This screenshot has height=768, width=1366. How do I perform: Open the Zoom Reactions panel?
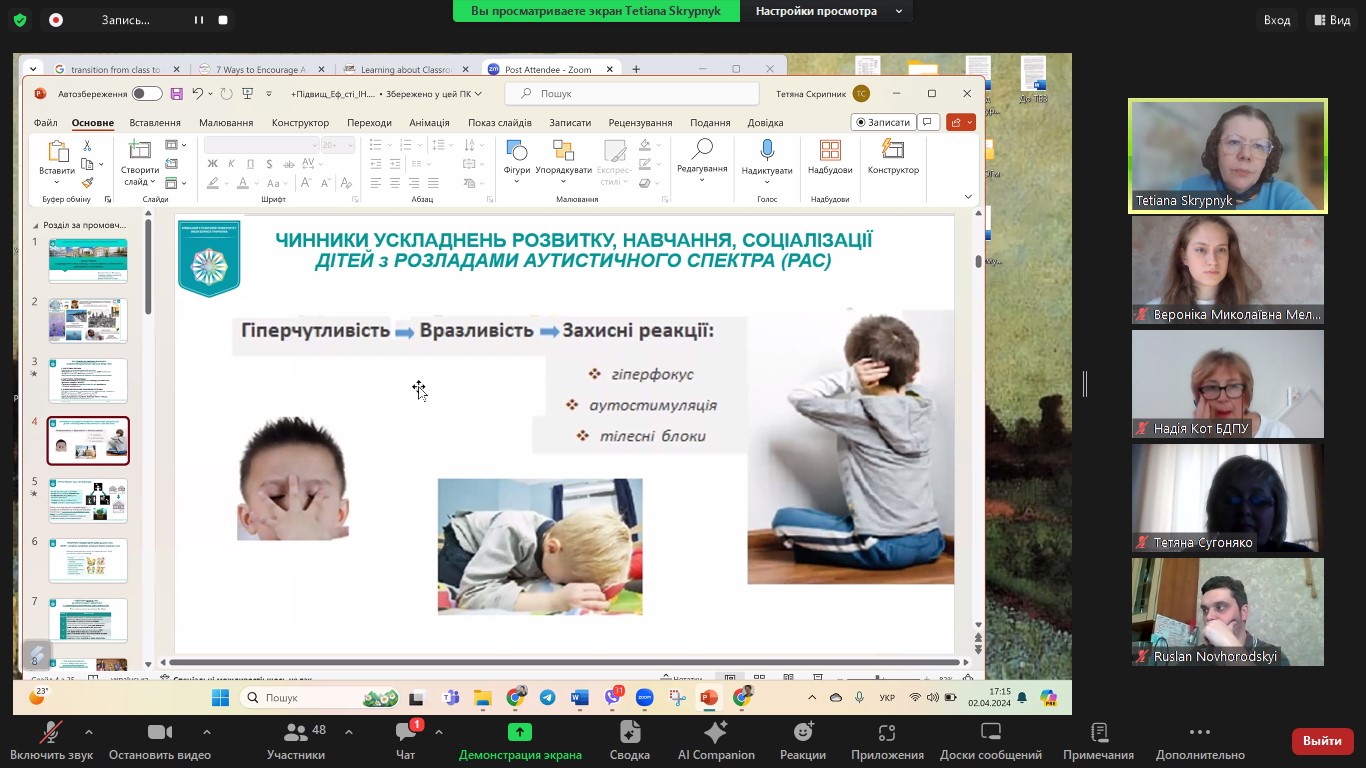click(x=802, y=741)
